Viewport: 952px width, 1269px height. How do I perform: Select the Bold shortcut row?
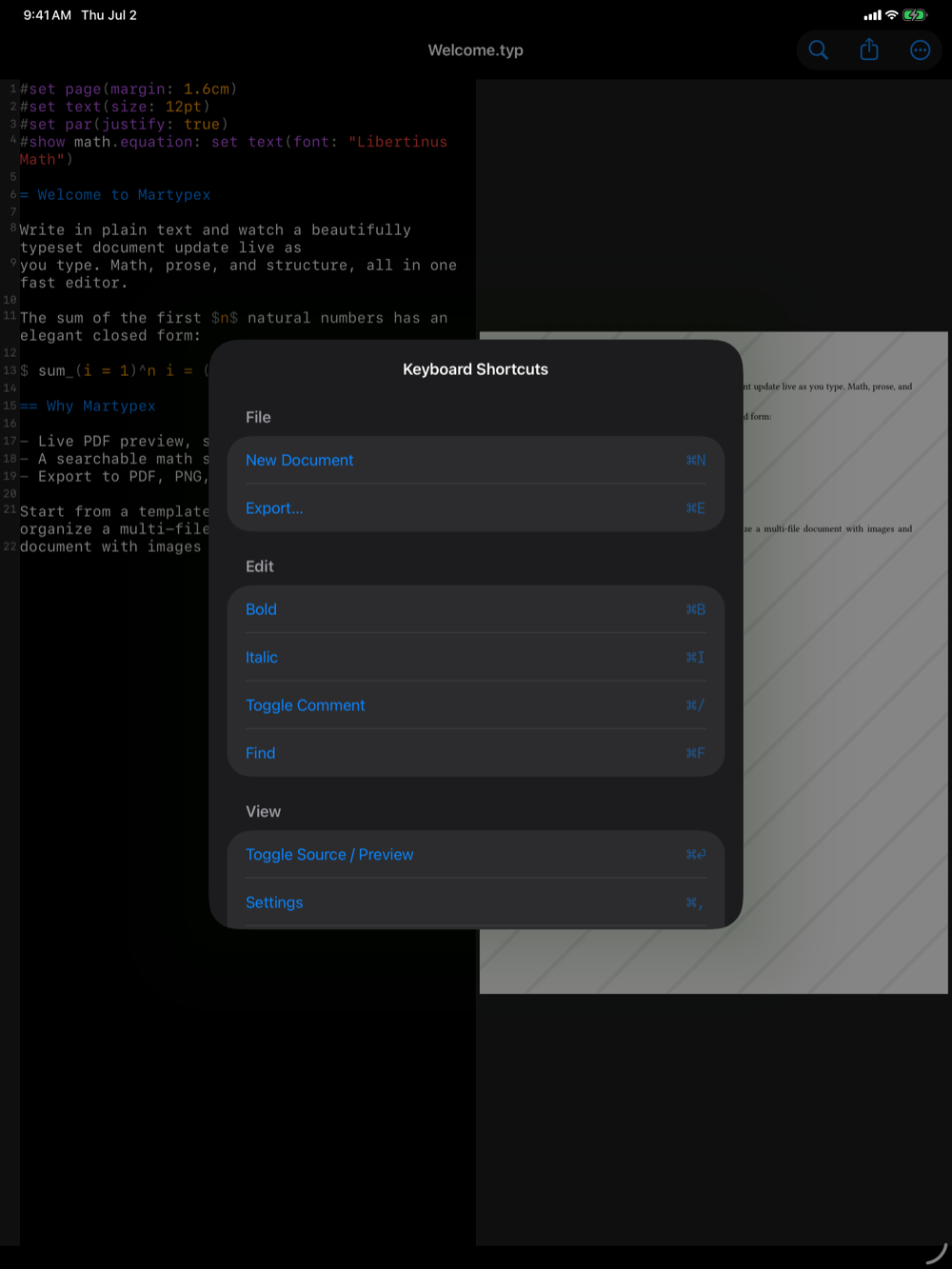pyautogui.click(x=476, y=609)
